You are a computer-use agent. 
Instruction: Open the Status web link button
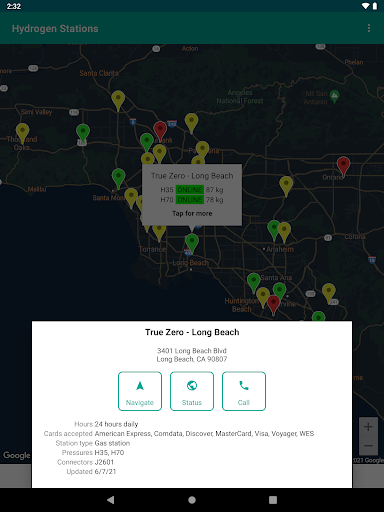pyautogui.click(x=192, y=391)
